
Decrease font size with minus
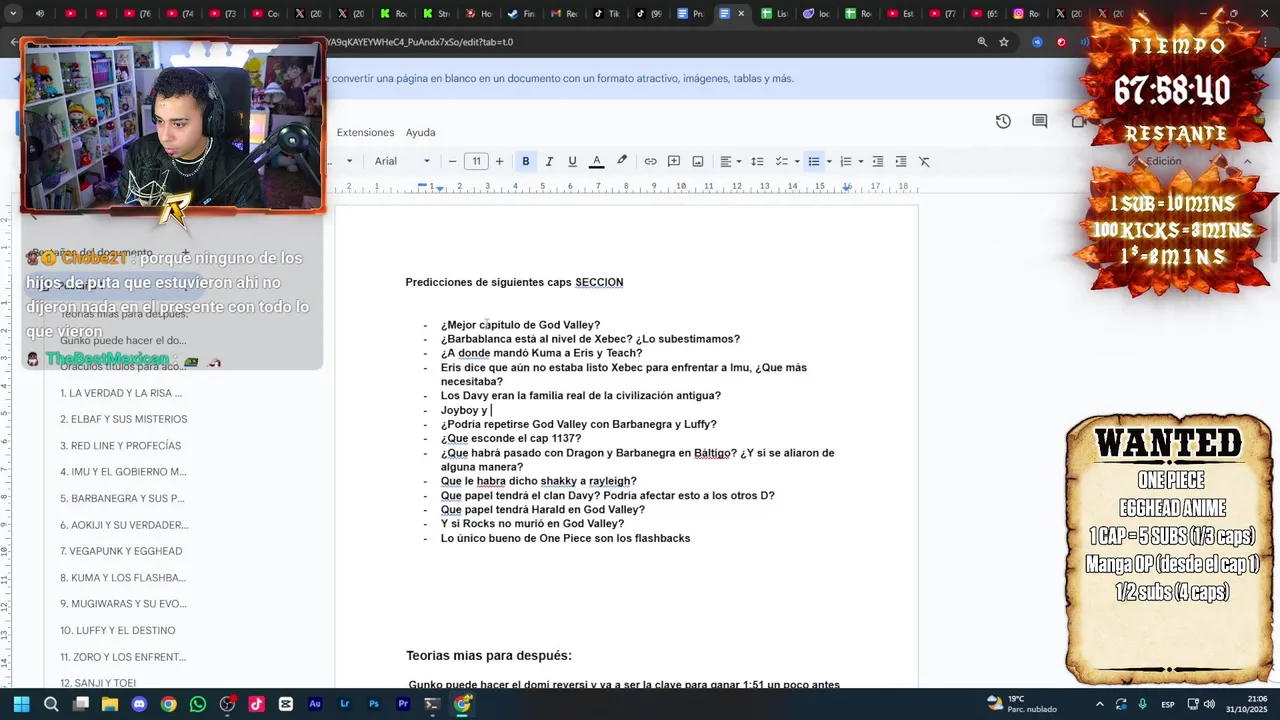(x=452, y=161)
